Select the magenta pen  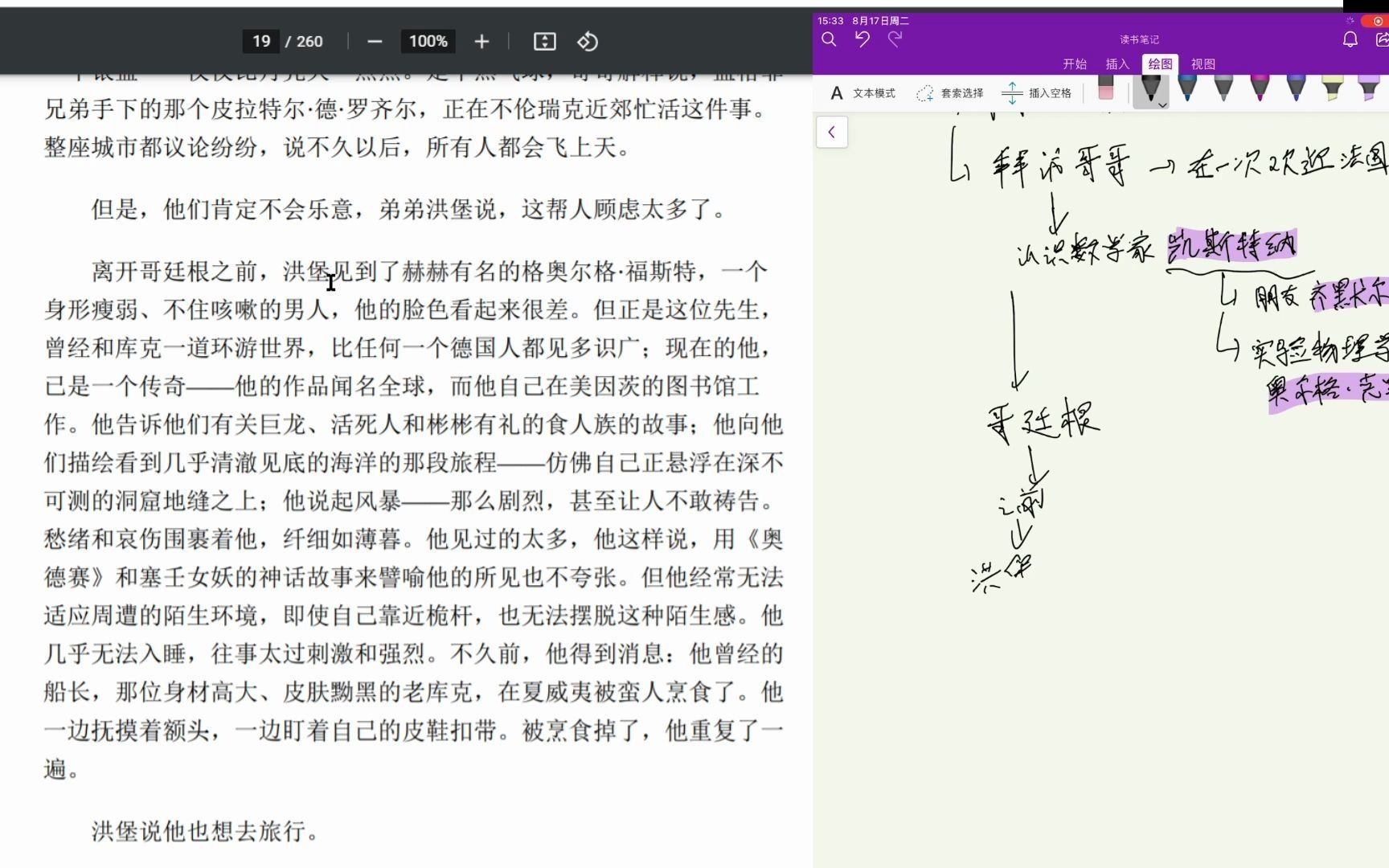tap(1260, 88)
